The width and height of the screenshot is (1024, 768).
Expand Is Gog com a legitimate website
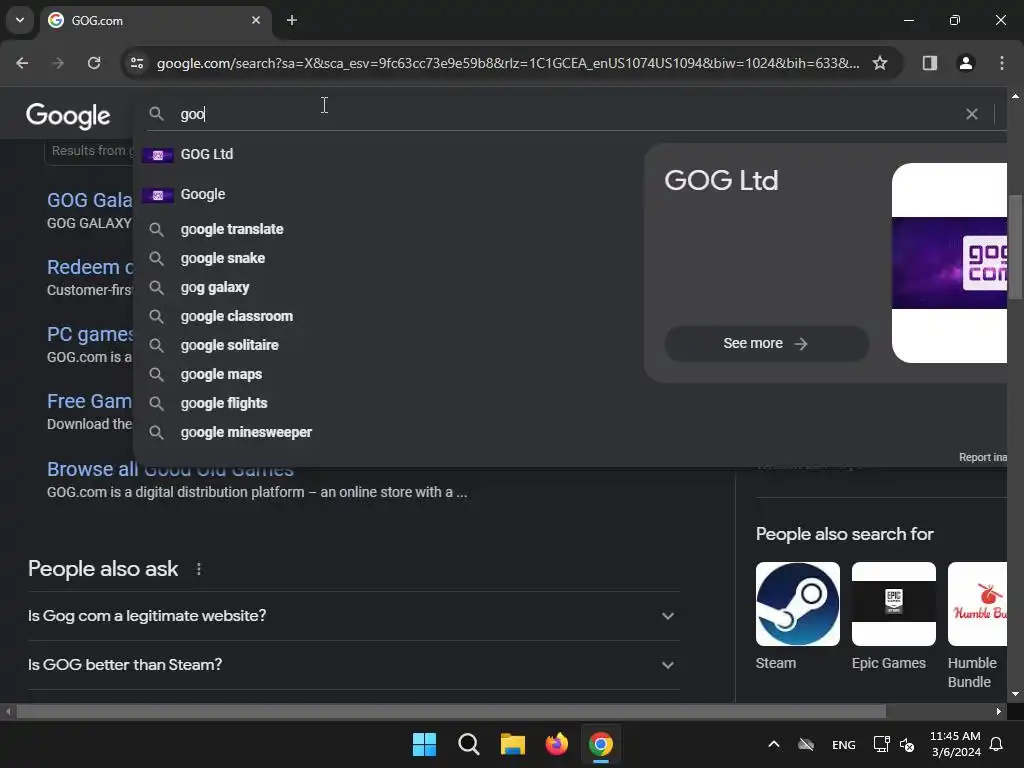pyautogui.click(x=353, y=616)
